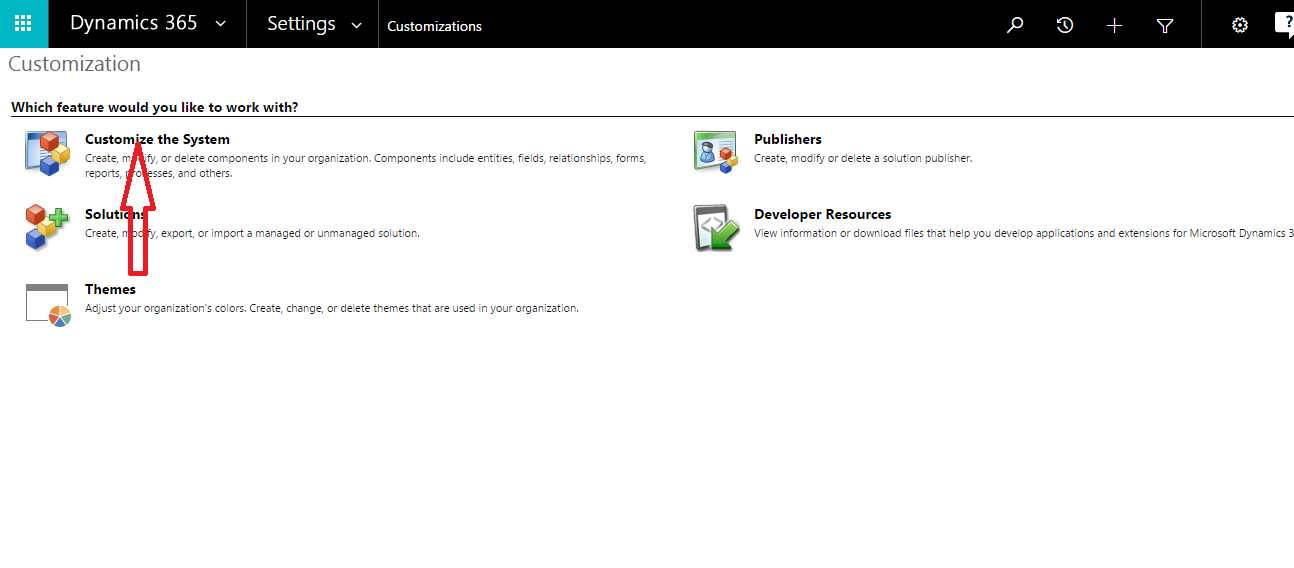This screenshot has width=1294, height=568.
Task: Open the Settings menu
Action: pyautogui.click(x=301, y=24)
